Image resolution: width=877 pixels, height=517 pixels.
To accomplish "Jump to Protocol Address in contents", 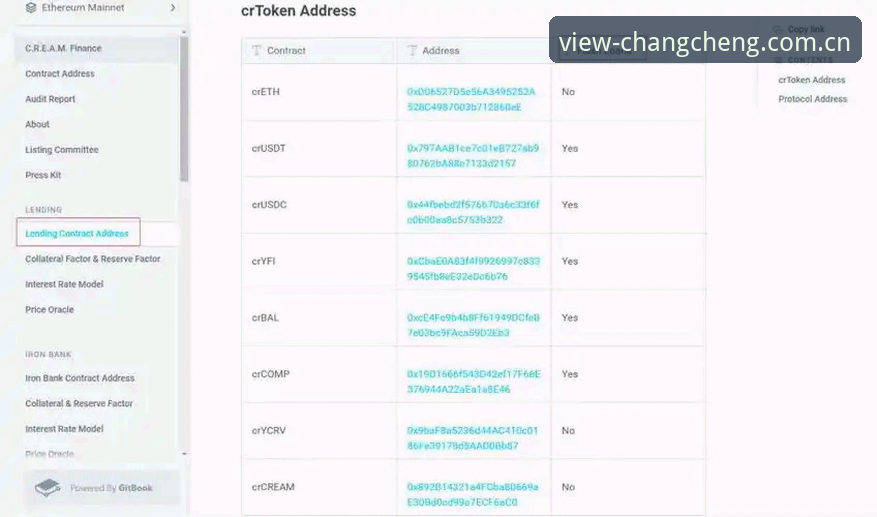I will point(813,98).
